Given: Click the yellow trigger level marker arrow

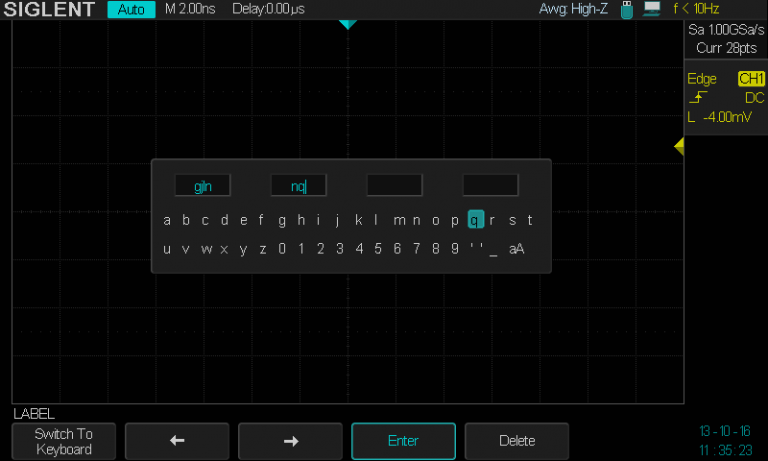Looking at the screenshot, I should coord(678,147).
